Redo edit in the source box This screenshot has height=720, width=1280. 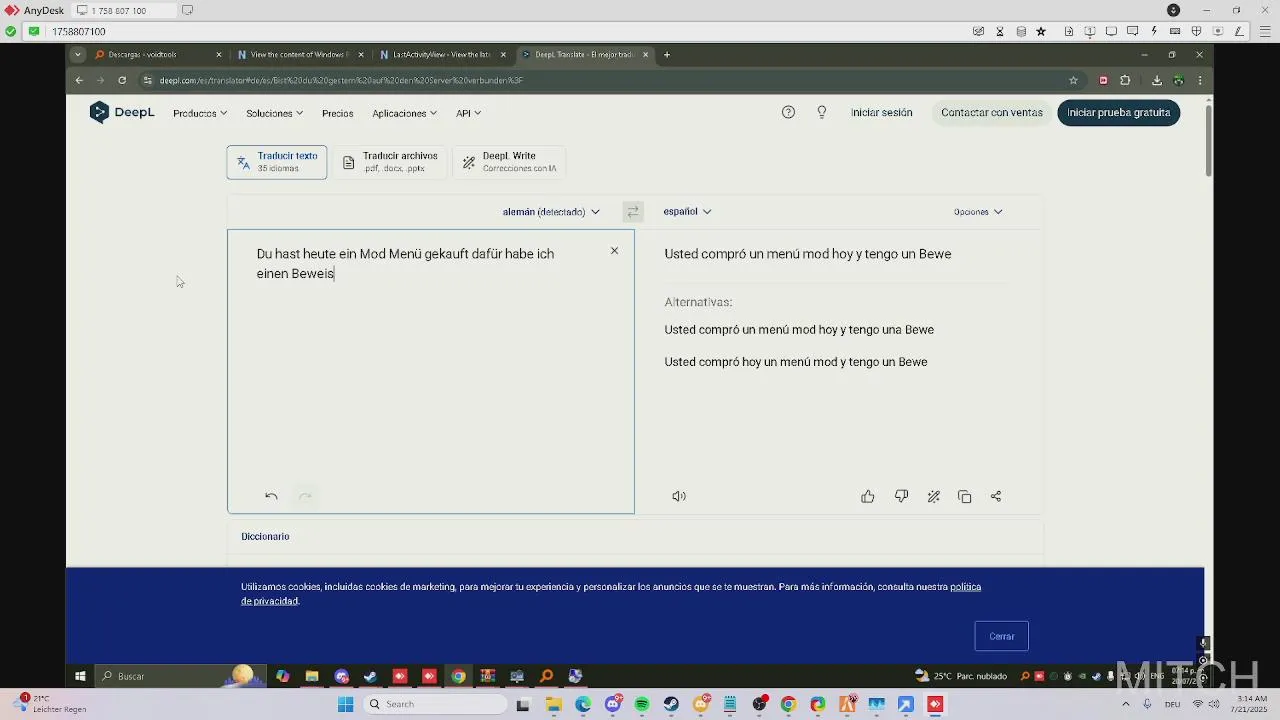click(x=305, y=496)
